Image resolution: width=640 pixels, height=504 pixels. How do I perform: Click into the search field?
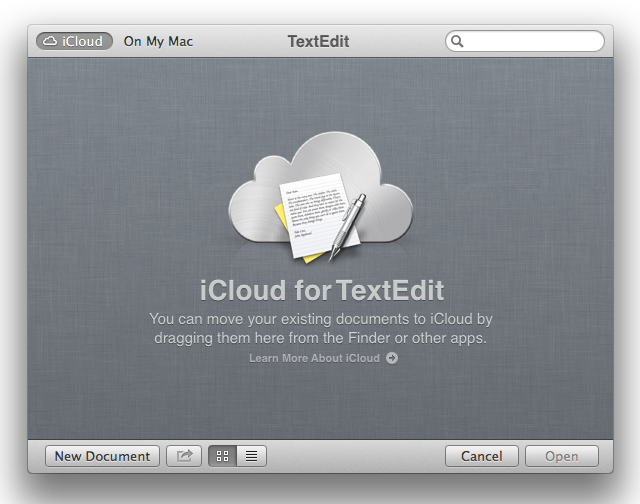[525, 41]
